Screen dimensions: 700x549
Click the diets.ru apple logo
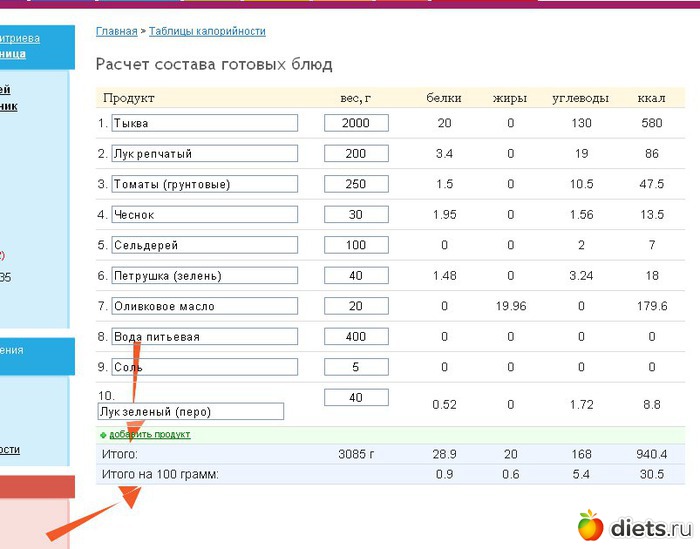(x=591, y=525)
